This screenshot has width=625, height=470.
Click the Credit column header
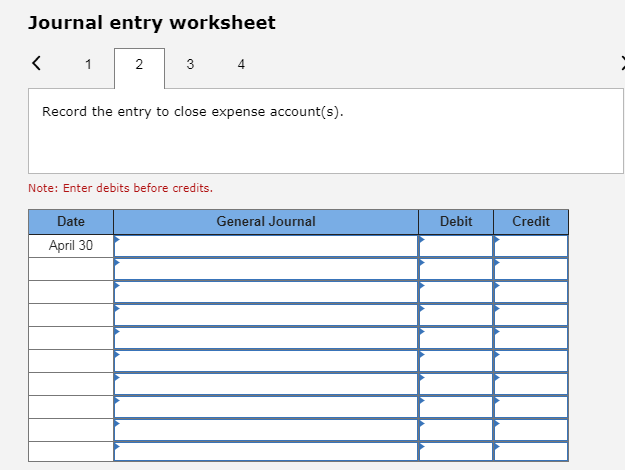pyautogui.click(x=531, y=222)
